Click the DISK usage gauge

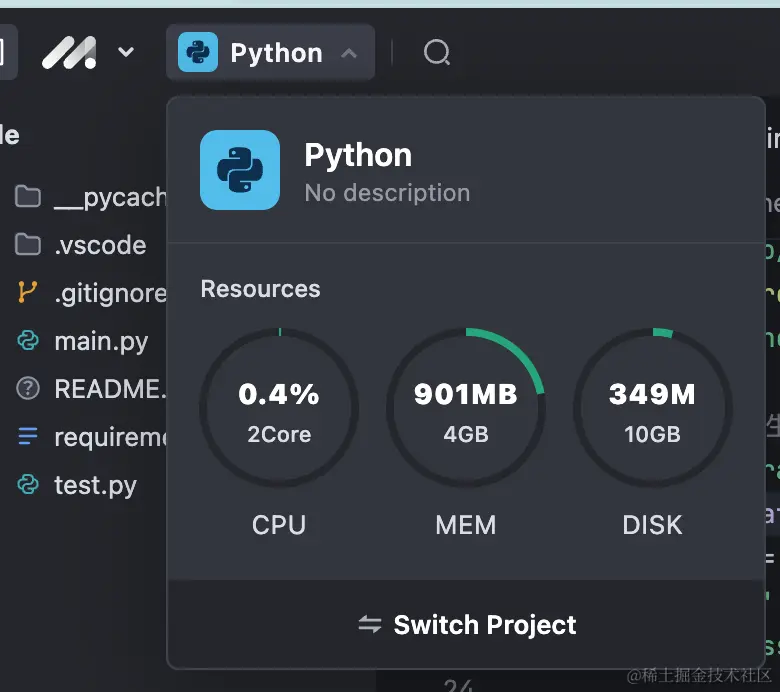coord(652,407)
